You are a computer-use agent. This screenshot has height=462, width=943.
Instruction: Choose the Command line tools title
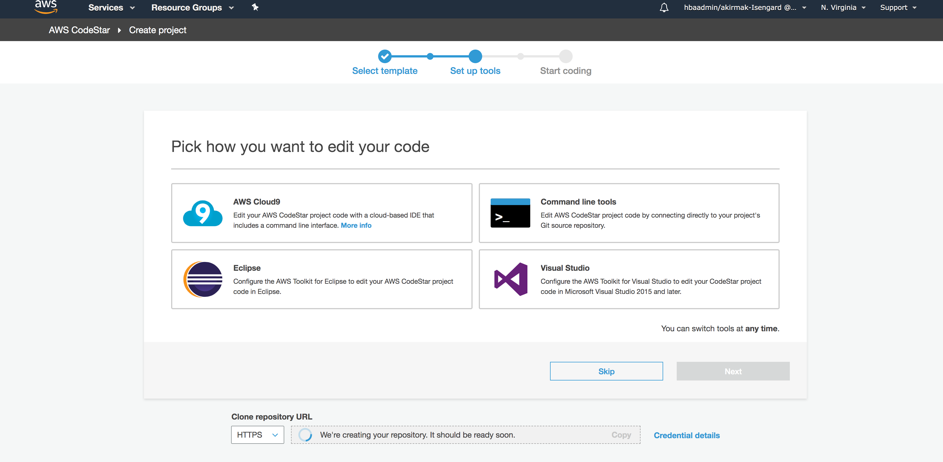pos(579,202)
